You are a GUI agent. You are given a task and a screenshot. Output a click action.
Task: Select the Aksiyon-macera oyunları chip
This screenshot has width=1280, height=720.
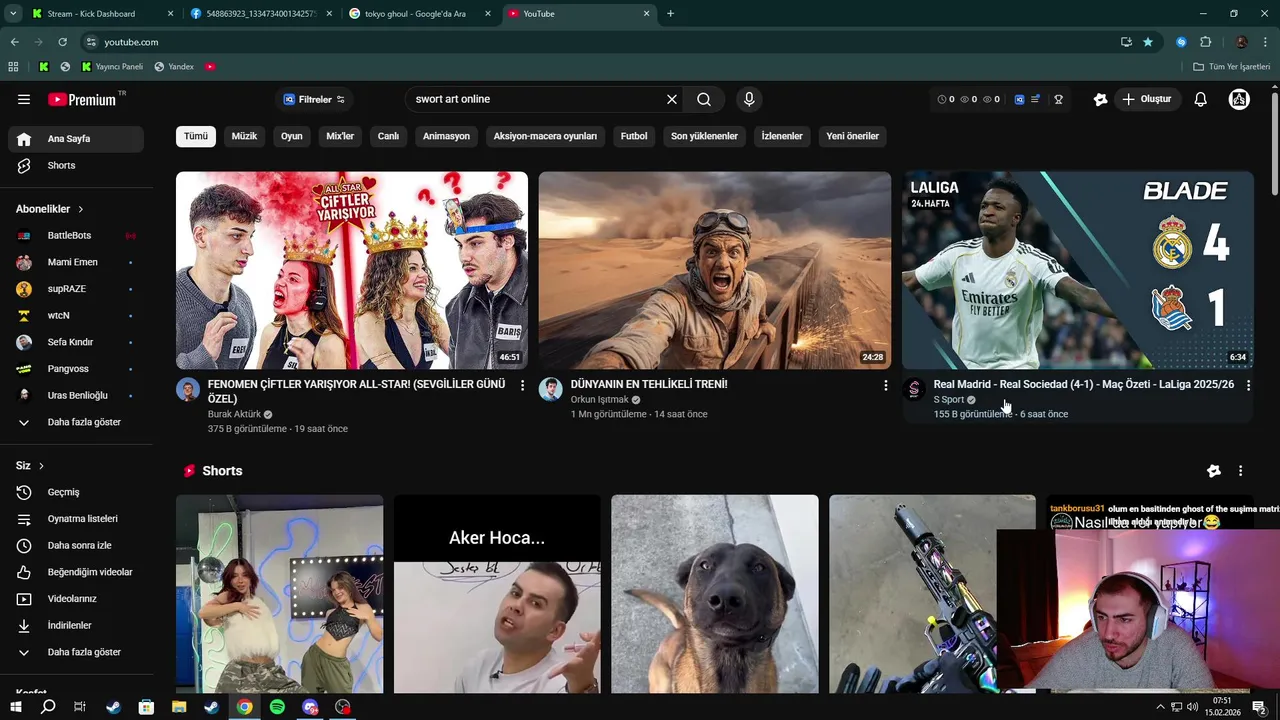click(545, 136)
